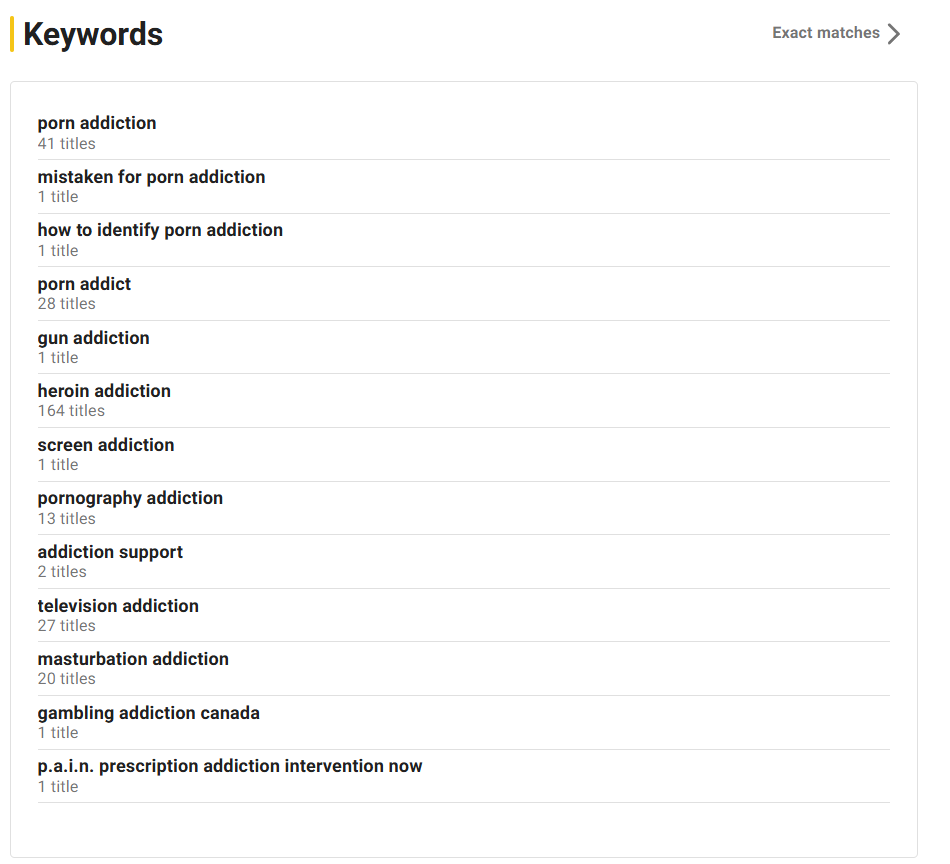
Task: Open the 'gambling addiction canada' keyword
Action: tap(148, 713)
